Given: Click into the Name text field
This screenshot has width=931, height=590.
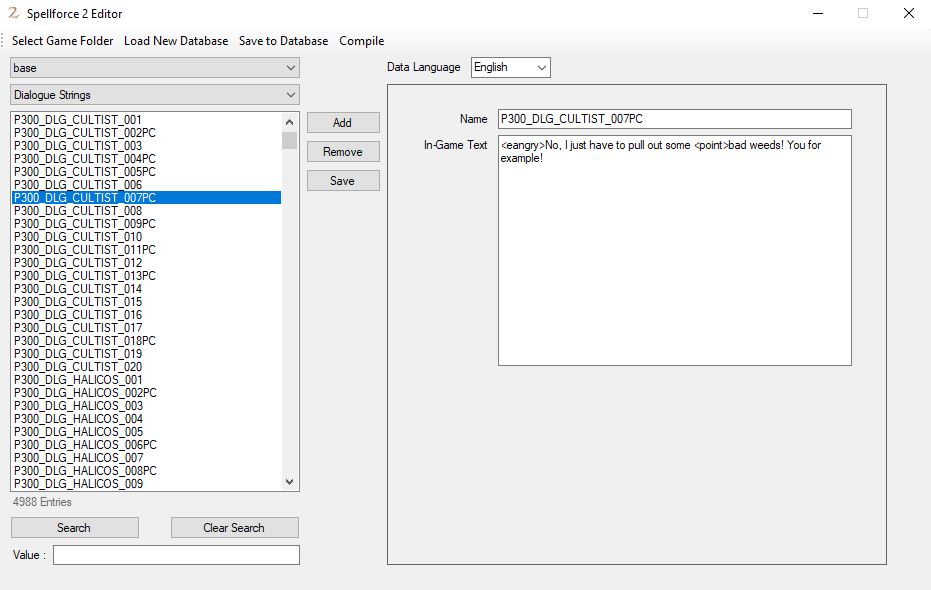Looking at the screenshot, I should tap(674, 119).
